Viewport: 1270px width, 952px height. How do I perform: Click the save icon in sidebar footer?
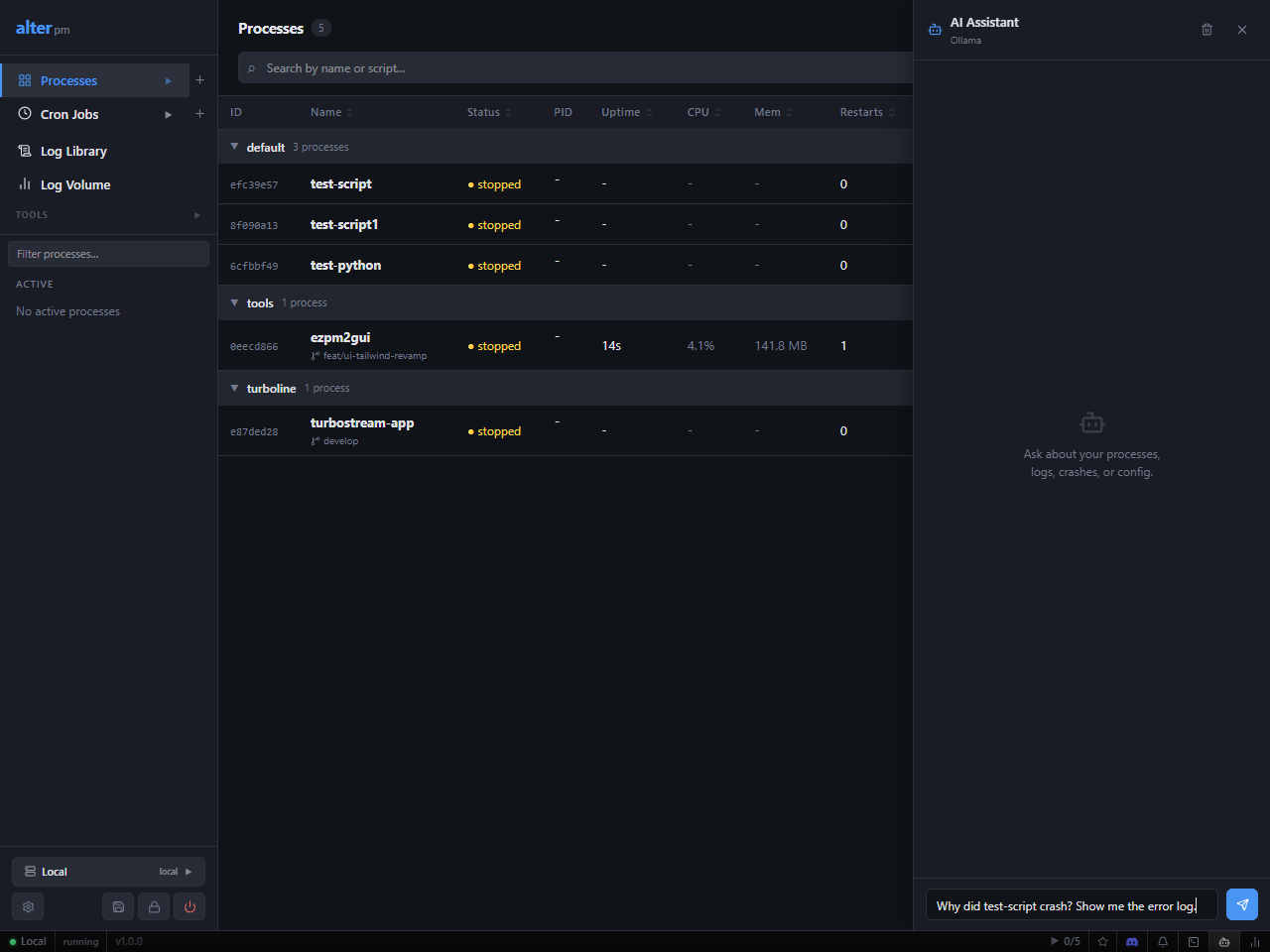click(118, 906)
